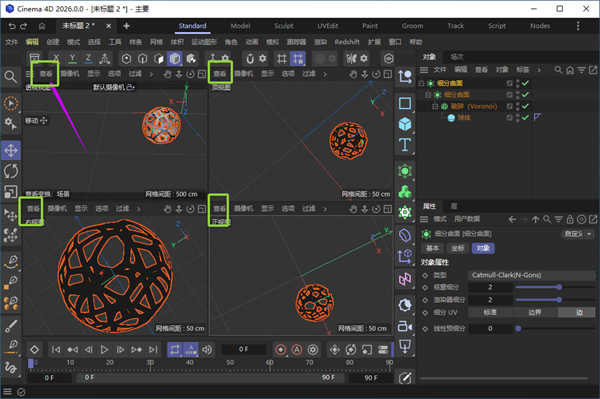Toggle visibility dots for top 细分曲面
This screenshot has width=600, height=399.
tap(517, 83)
